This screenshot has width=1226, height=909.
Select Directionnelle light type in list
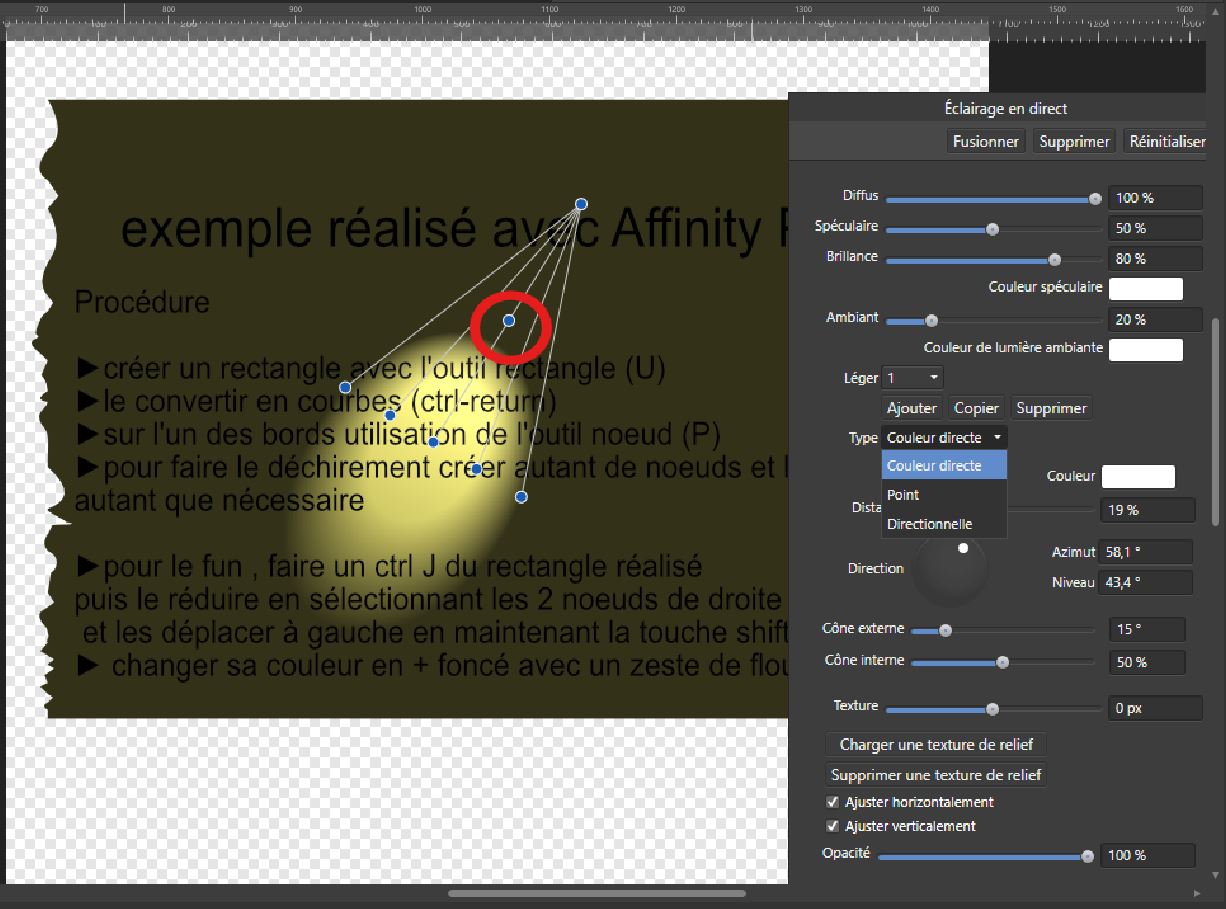(944, 524)
